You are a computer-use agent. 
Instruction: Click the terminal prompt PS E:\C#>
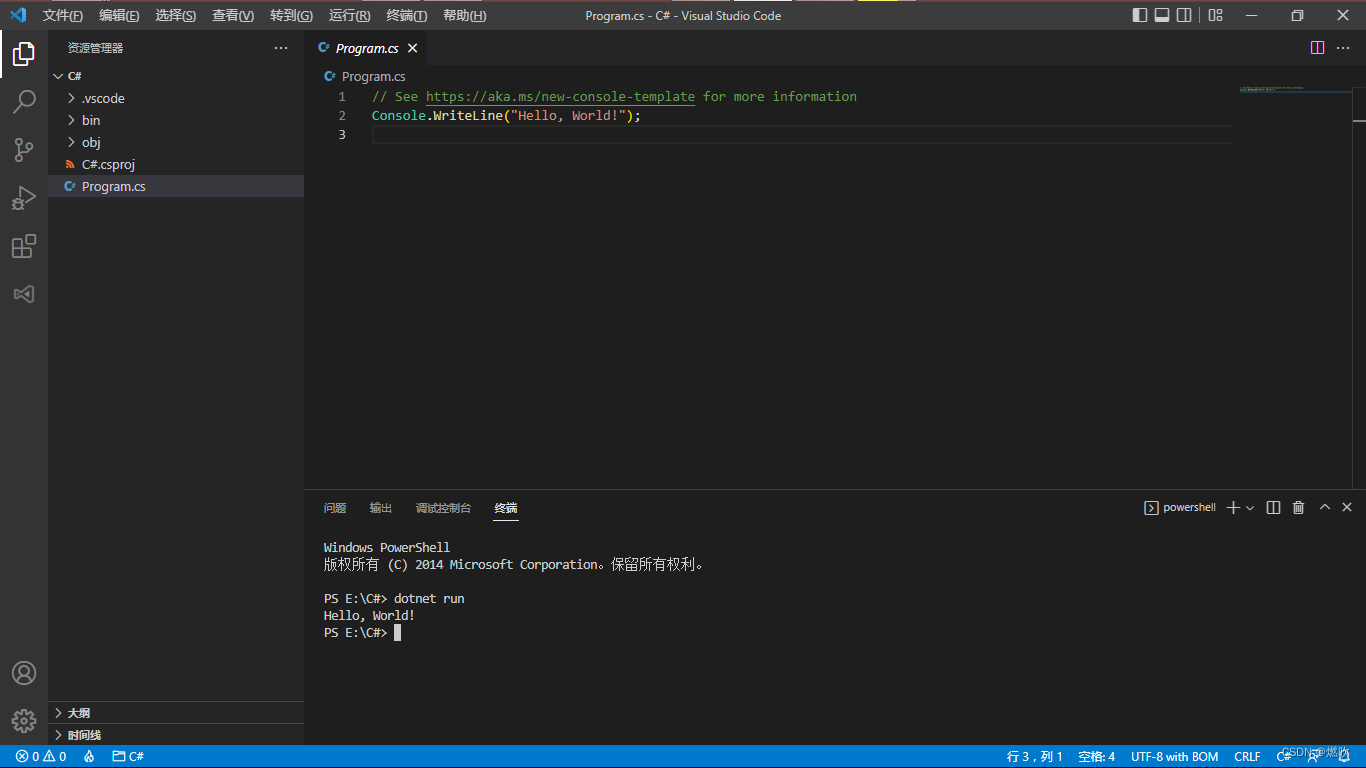[355, 633]
